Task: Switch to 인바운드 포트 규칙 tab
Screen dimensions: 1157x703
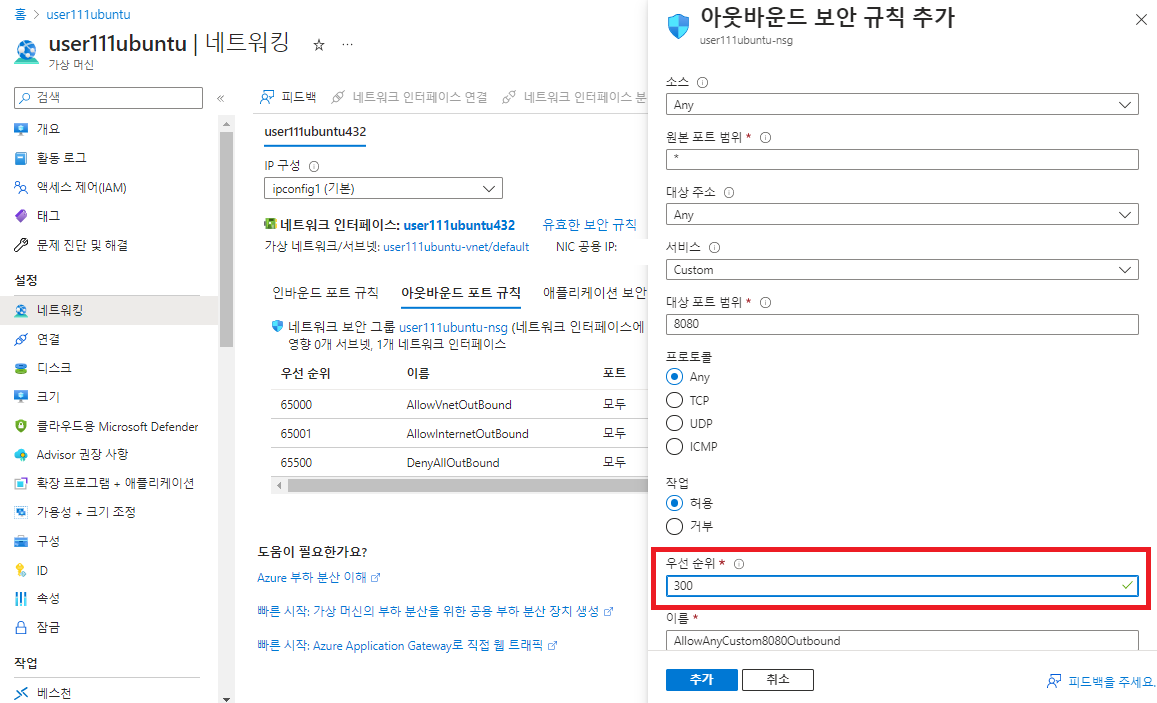Action: pos(325,293)
